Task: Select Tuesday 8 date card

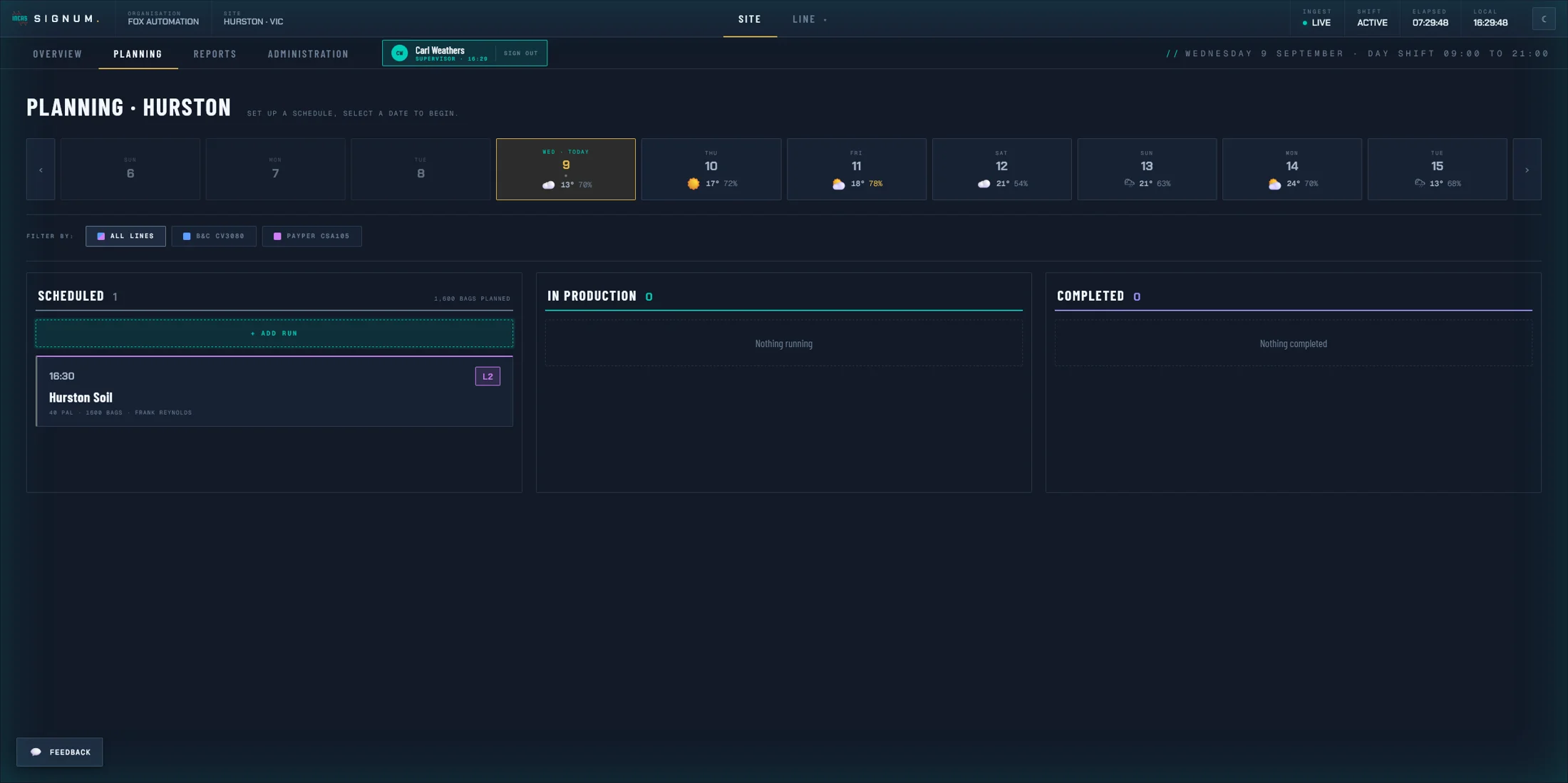Action: coord(421,170)
